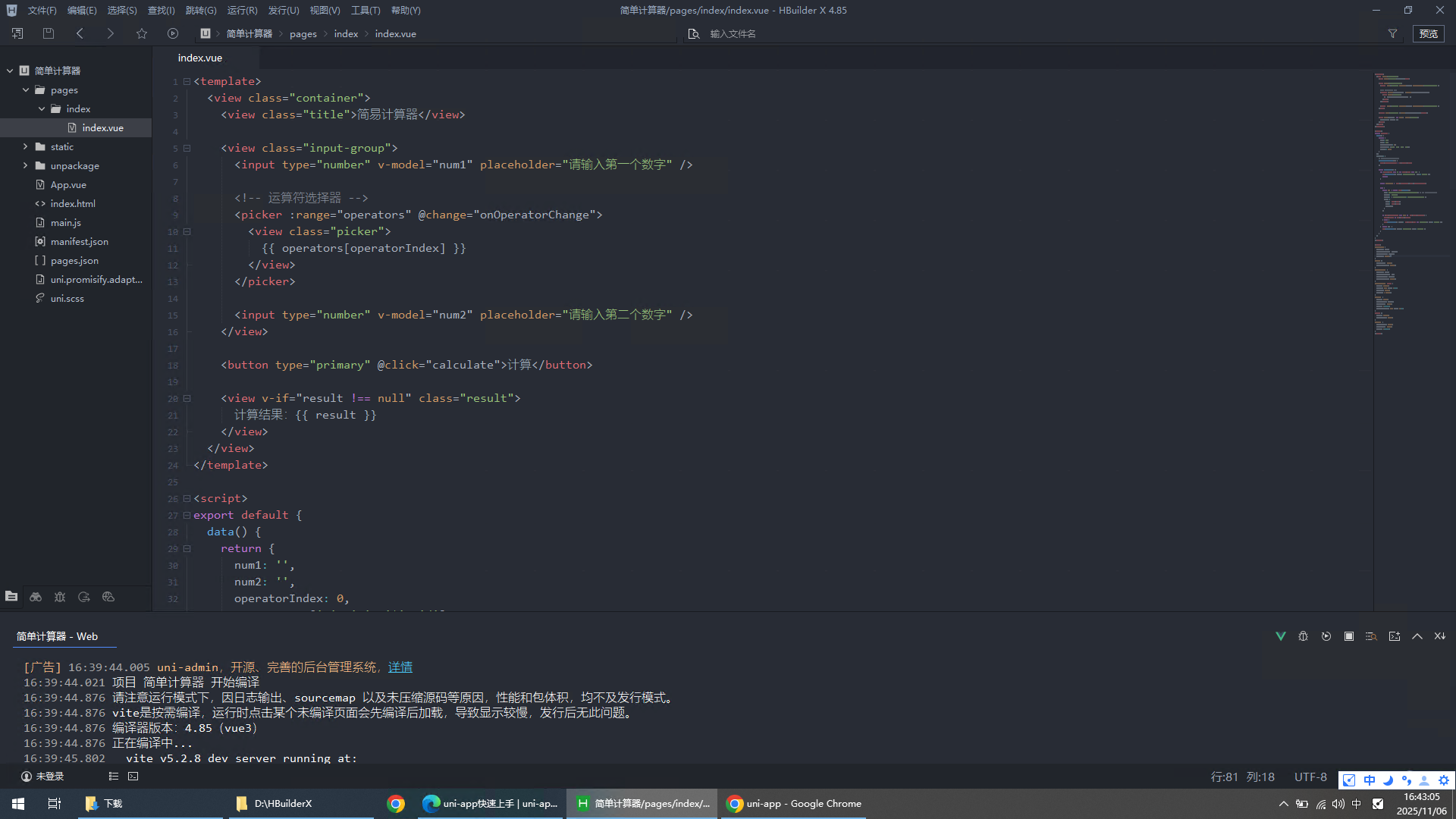The image size is (1456, 819).
Task: Expand the unpackage folder
Action: coord(25,165)
